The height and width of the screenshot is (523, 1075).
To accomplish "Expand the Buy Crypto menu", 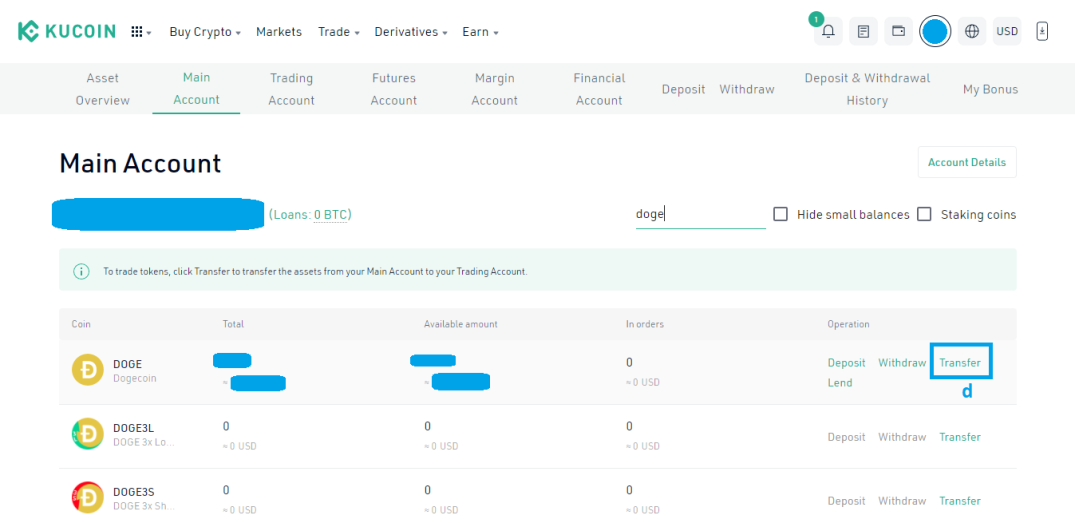I will click(205, 32).
